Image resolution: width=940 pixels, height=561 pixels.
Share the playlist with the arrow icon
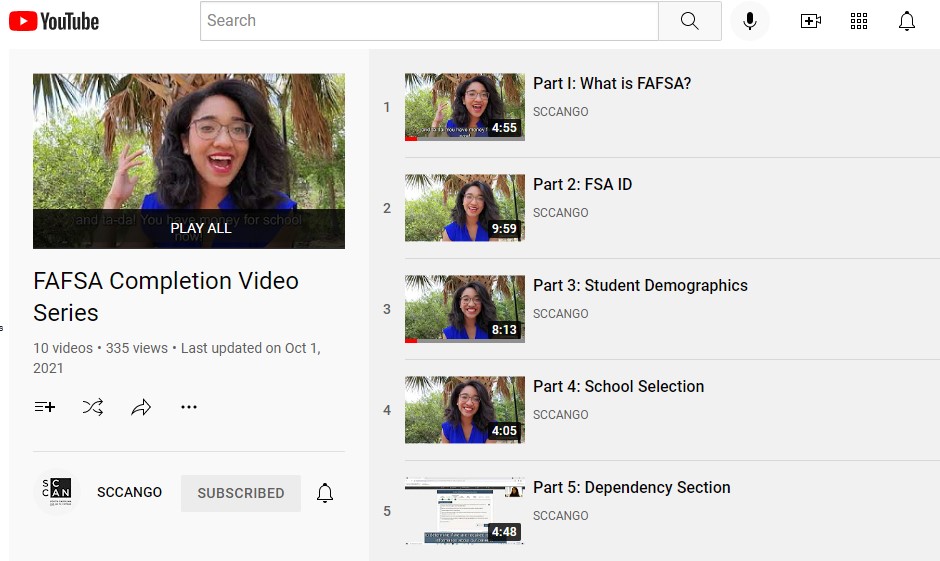coord(141,408)
